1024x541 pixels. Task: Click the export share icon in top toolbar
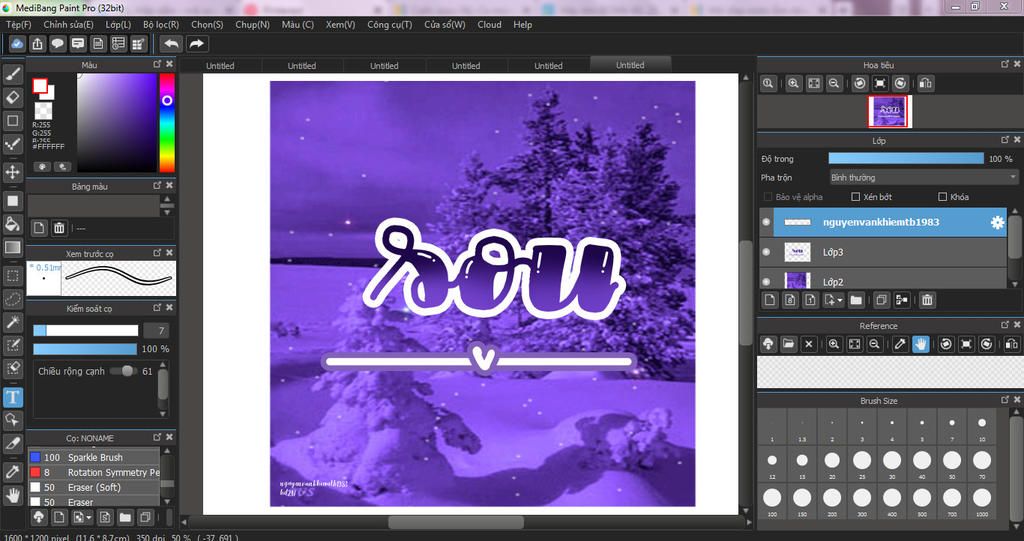pyautogui.click(x=37, y=44)
